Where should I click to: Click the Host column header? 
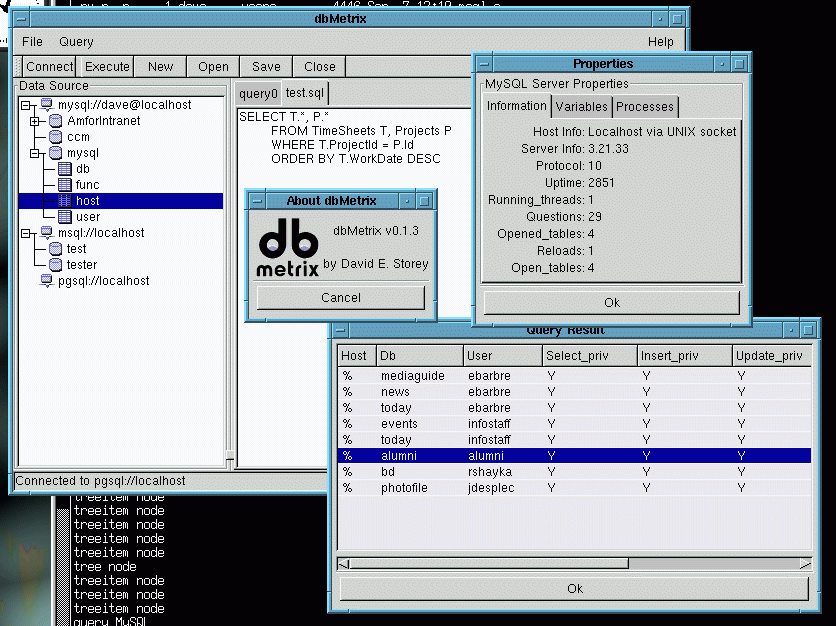pos(357,356)
